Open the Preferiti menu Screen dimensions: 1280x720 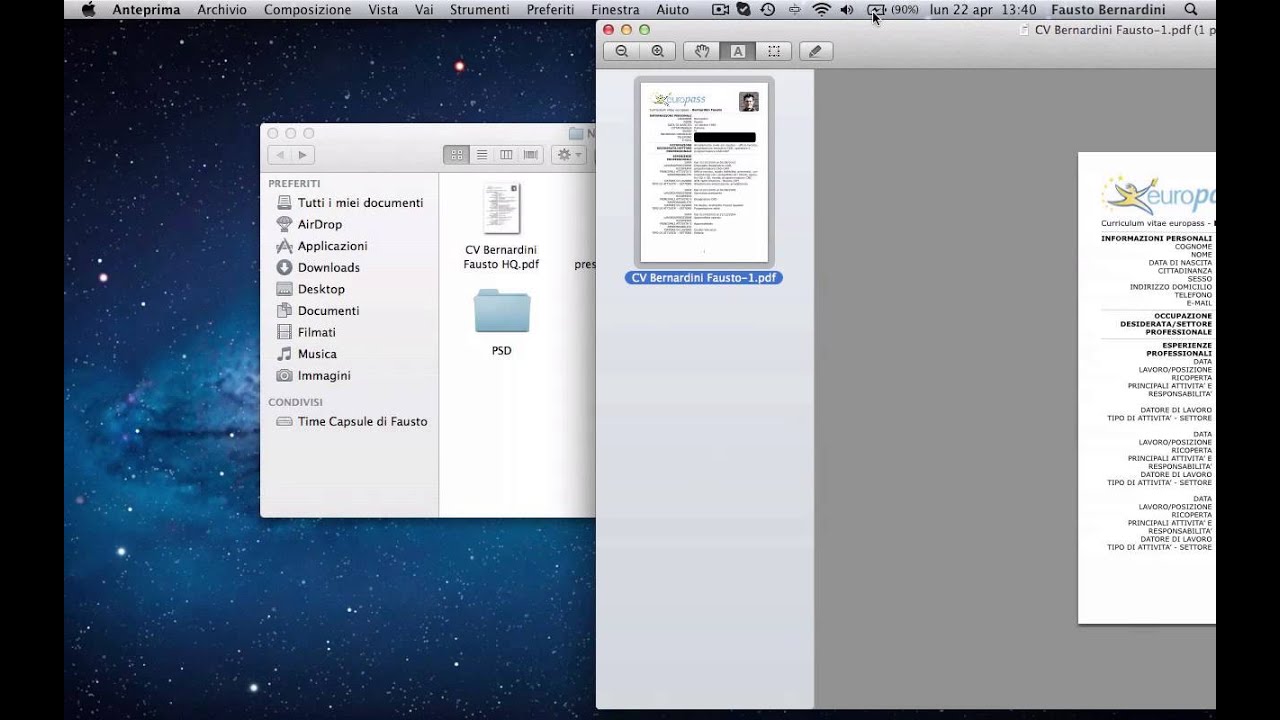[x=550, y=10]
